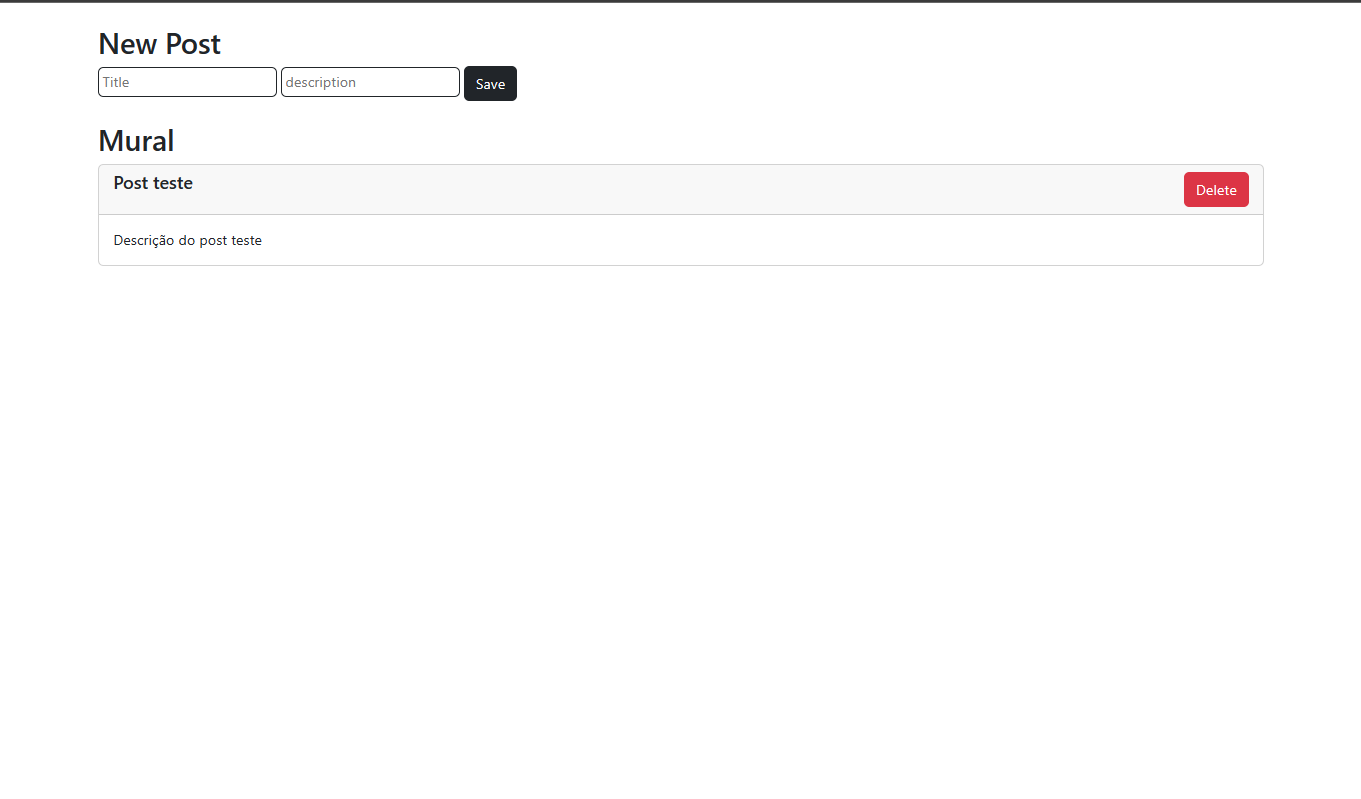Select the 'Post teste' card title
Viewport: 1361px width, 799px height.
click(153, 183)
